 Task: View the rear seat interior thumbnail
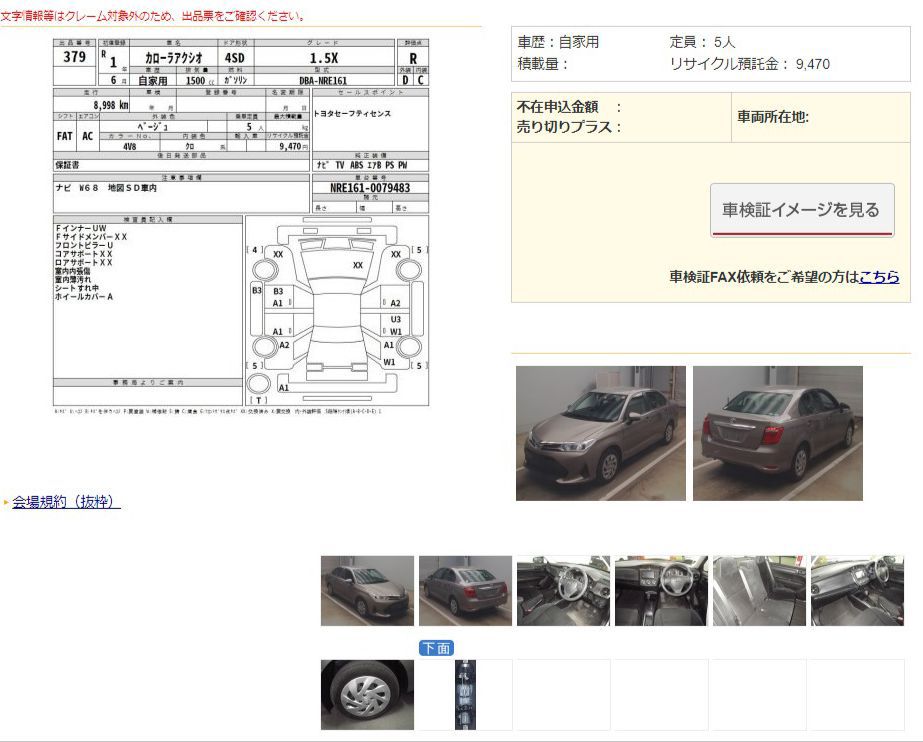759,591
